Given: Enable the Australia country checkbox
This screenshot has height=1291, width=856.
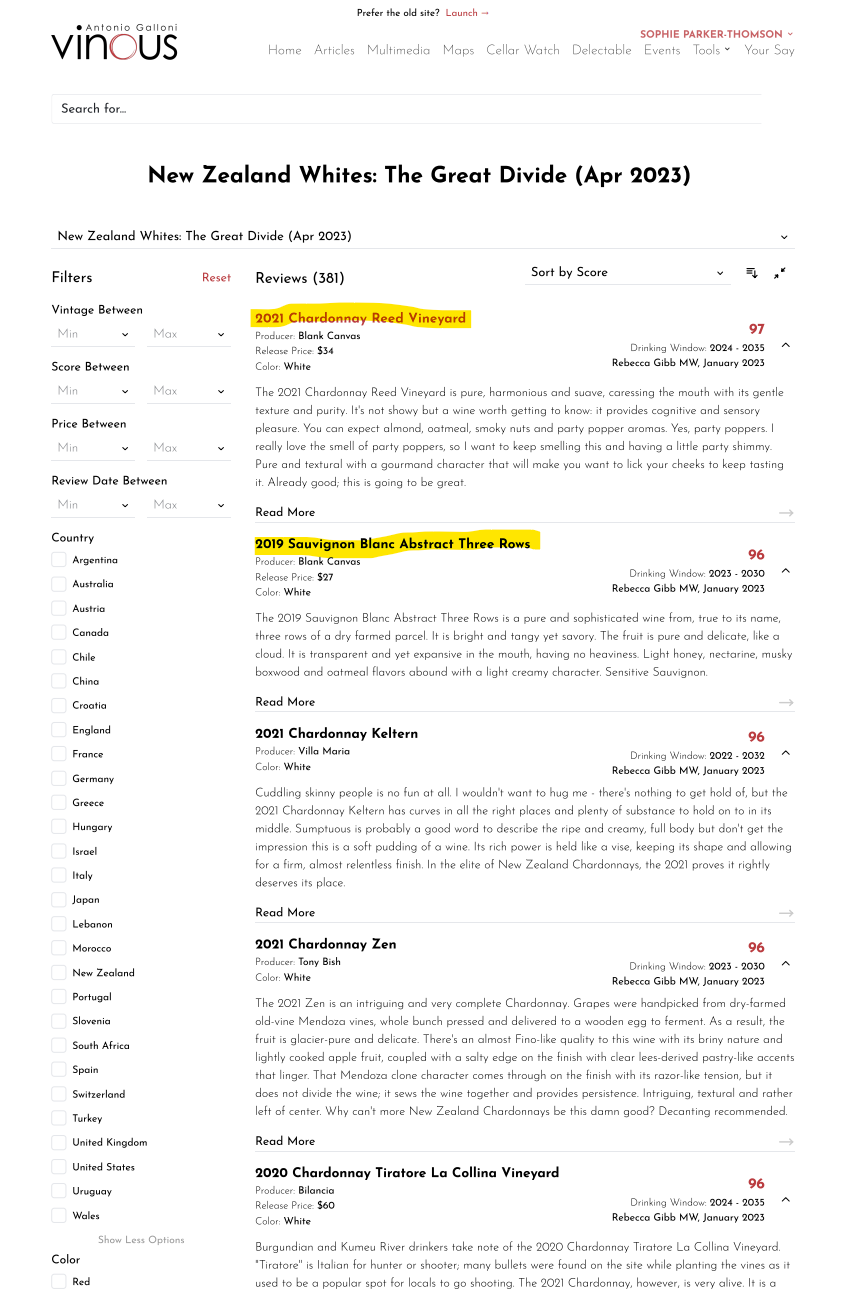Looking at the screenshot, I should pyautogui.click(x=60, y=584).
